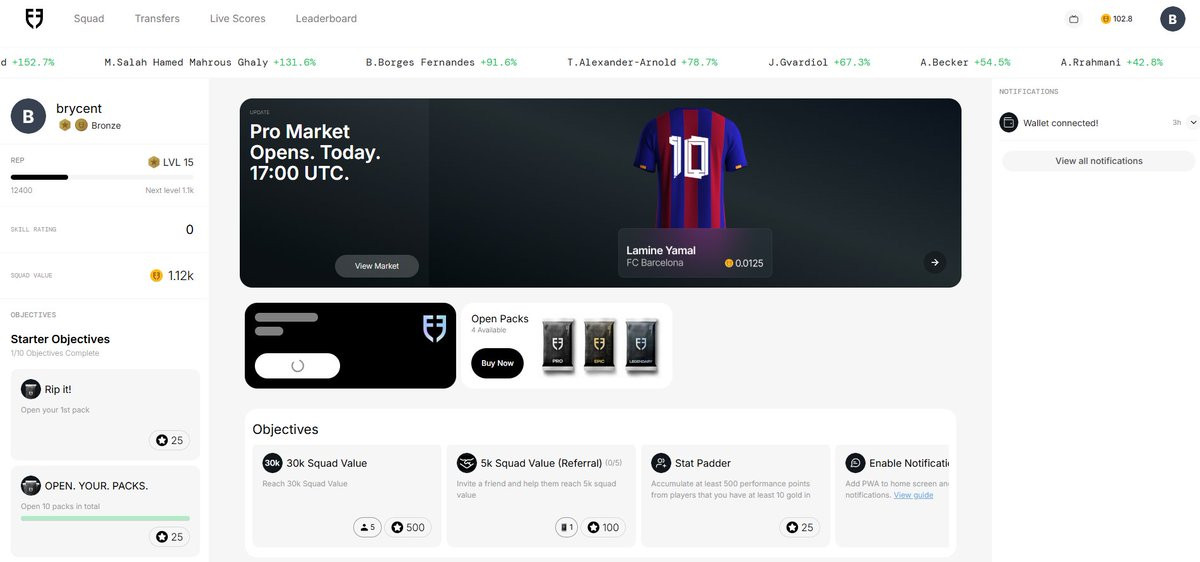Open the Squad nav item

point(89,19)
